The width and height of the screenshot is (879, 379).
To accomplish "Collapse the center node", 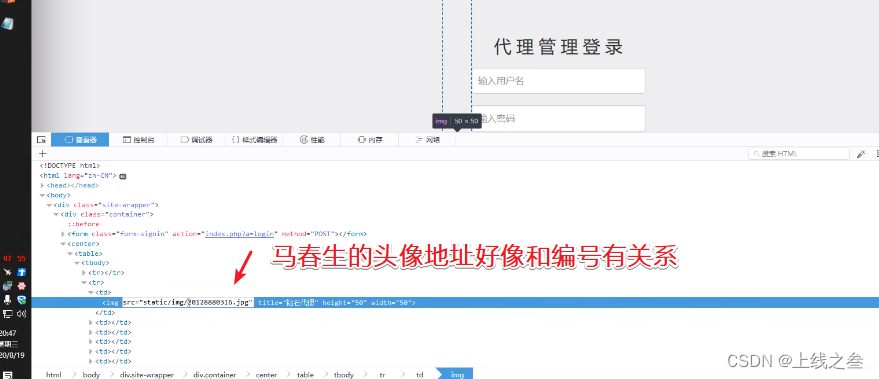I will 63,244.
